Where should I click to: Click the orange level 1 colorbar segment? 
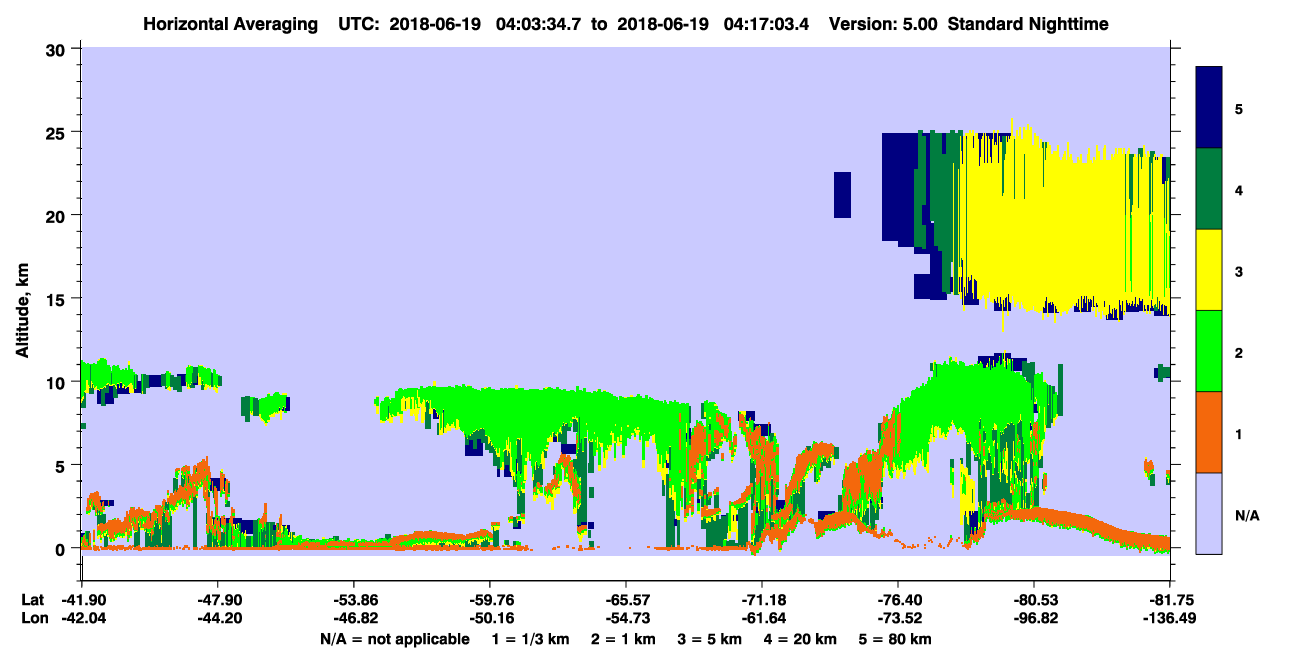point(1209,432)
